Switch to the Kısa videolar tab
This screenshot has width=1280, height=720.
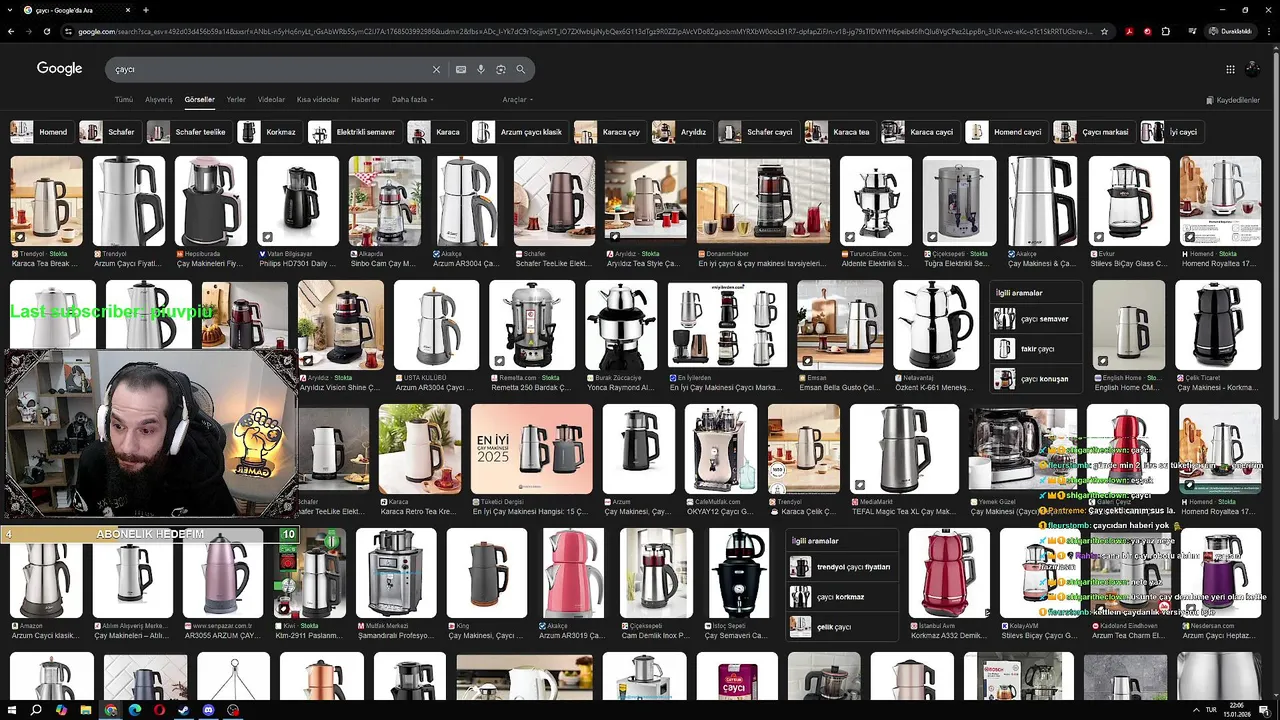[x=318, y=100]
